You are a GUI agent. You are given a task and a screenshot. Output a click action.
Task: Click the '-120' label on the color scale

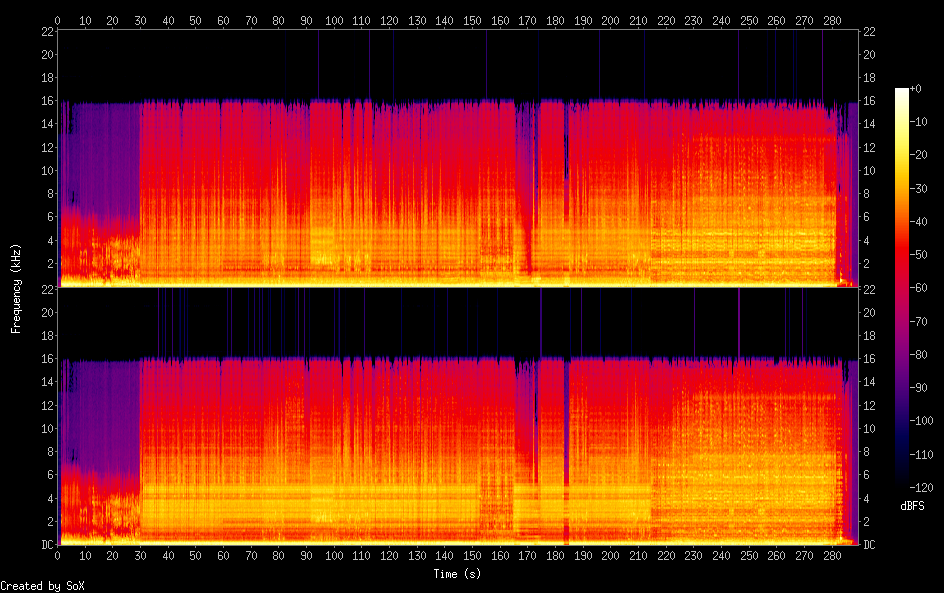point(922,488)
